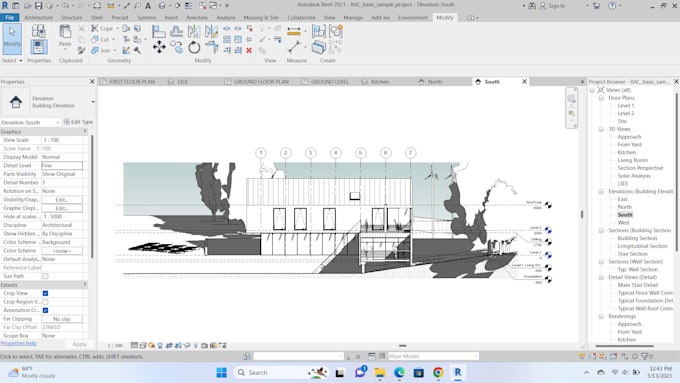The image size is (680, 383).
Task: Toggle the Sun Path checkbox
Action: pos(45,276)
